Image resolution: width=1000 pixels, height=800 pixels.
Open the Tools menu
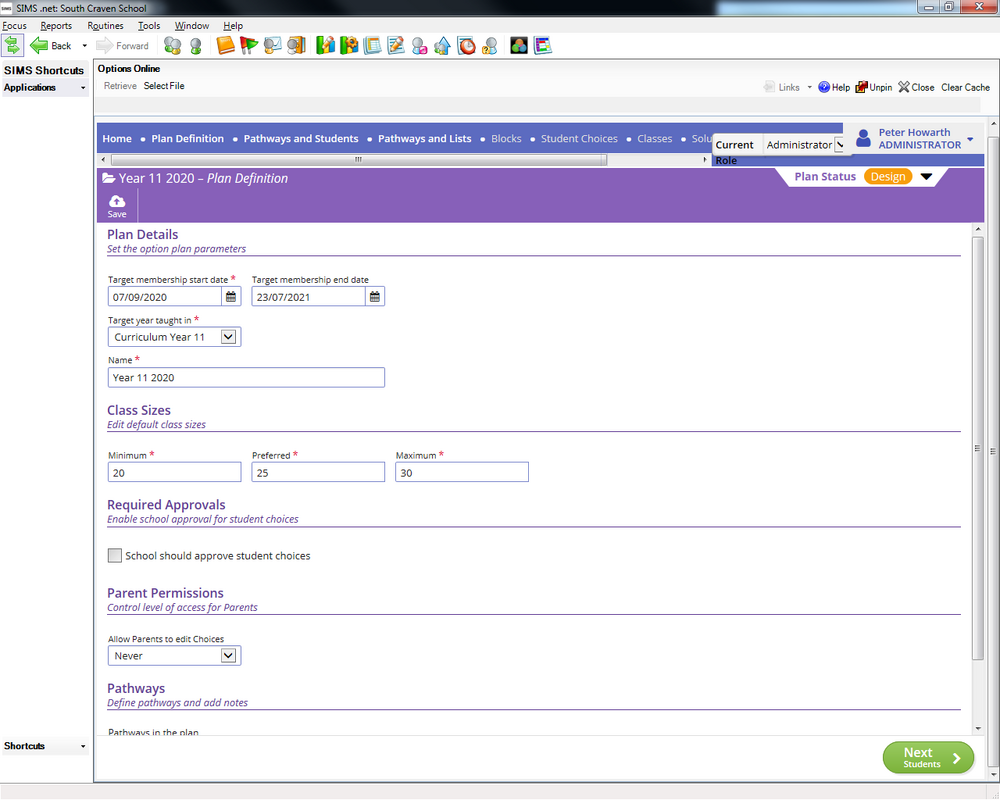149,26
